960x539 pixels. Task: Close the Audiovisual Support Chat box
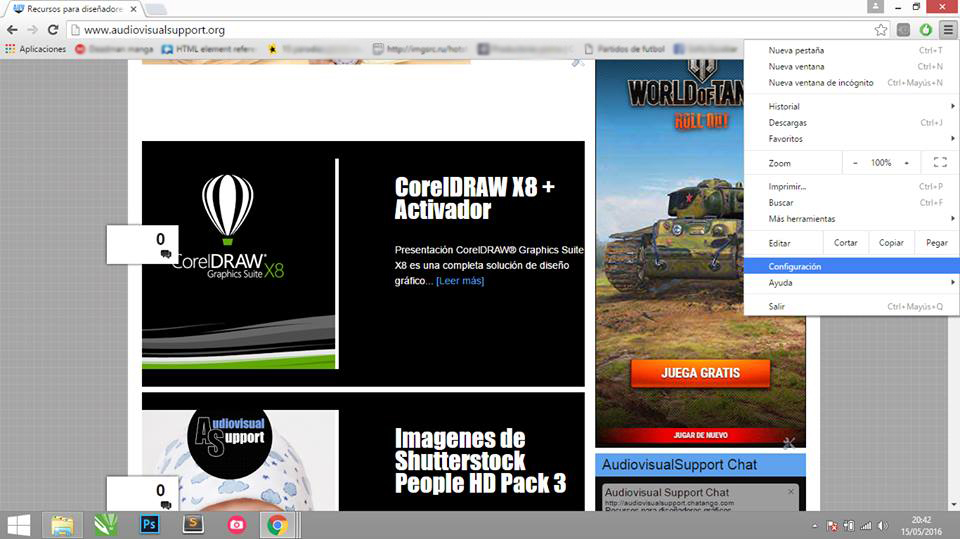coord(790,492)
